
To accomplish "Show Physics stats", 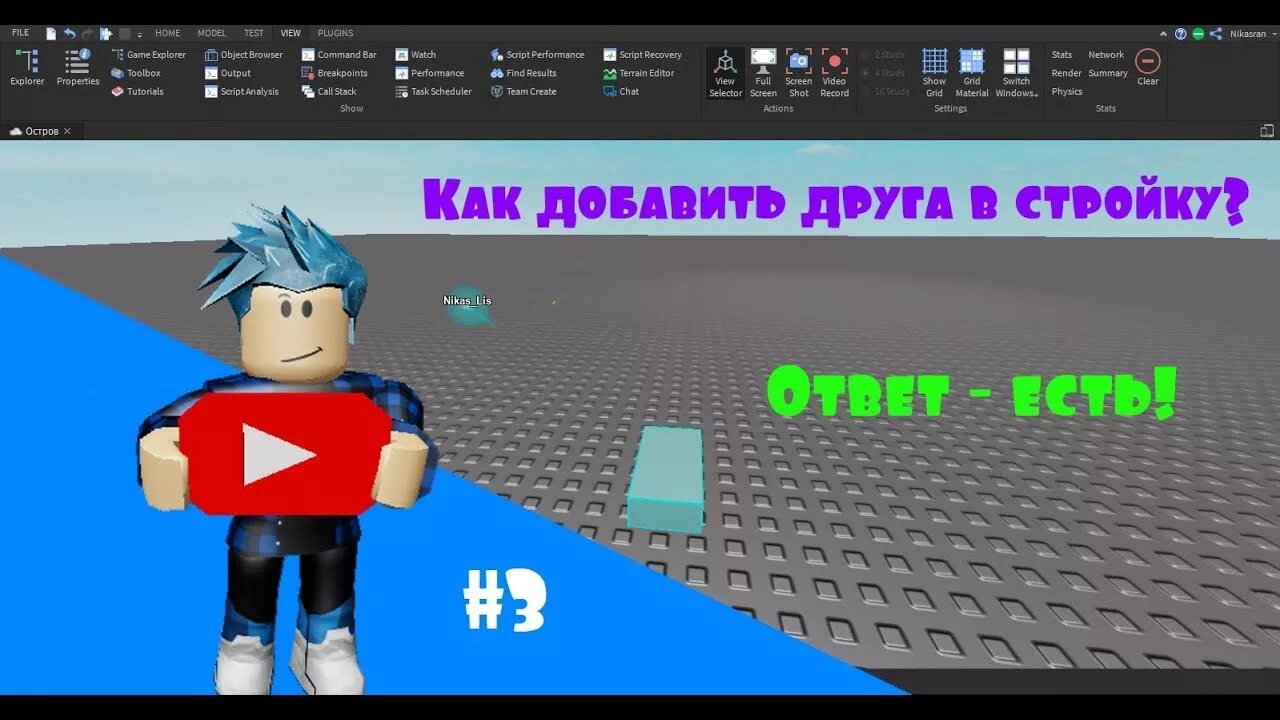I will click(1067, 91).
